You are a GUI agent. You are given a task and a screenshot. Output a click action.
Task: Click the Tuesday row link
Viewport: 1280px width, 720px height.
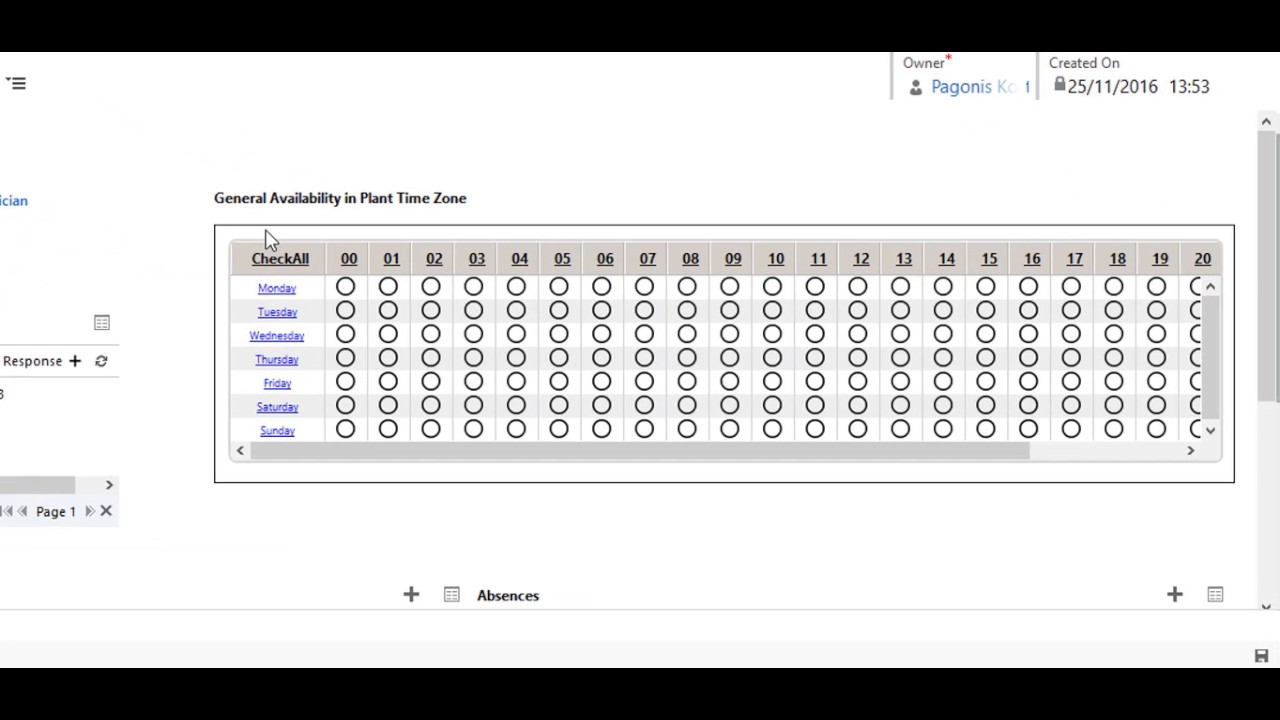277,312
